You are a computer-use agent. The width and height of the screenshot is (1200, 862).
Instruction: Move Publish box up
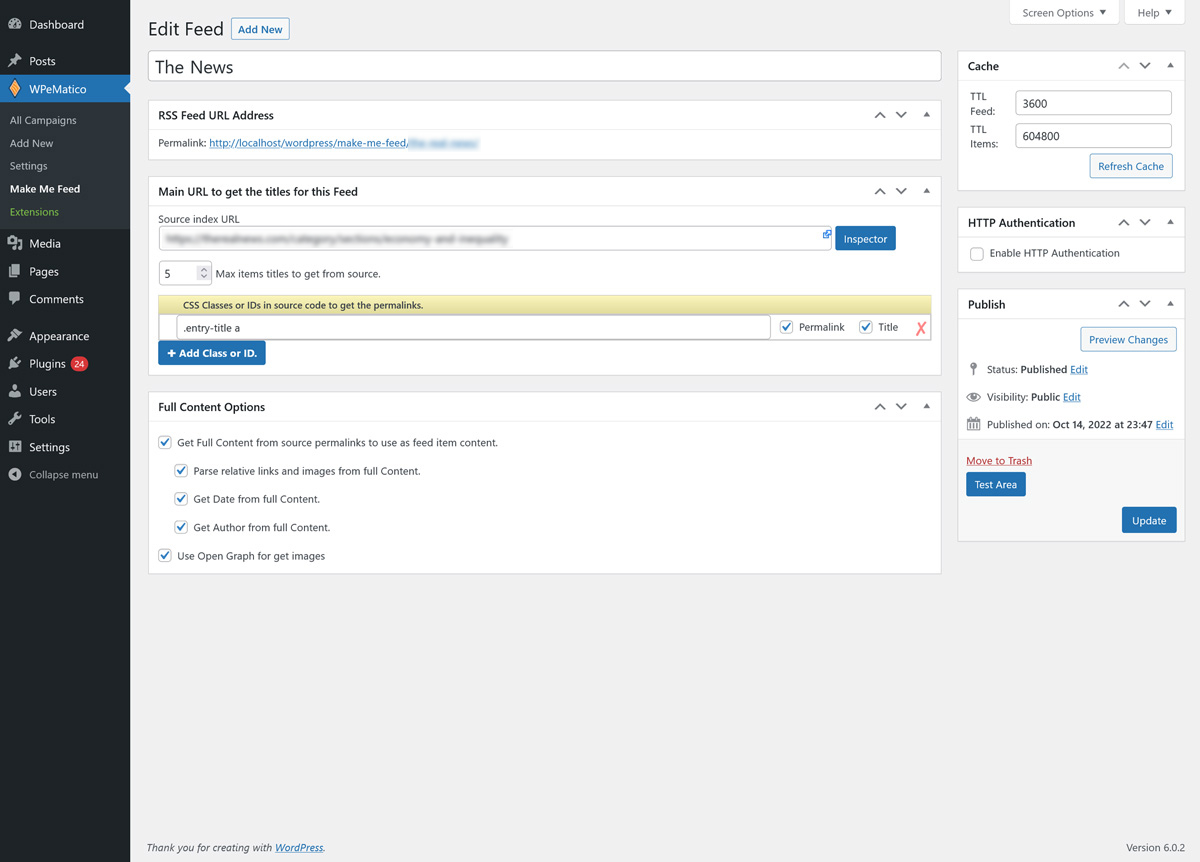point(1124,304)
